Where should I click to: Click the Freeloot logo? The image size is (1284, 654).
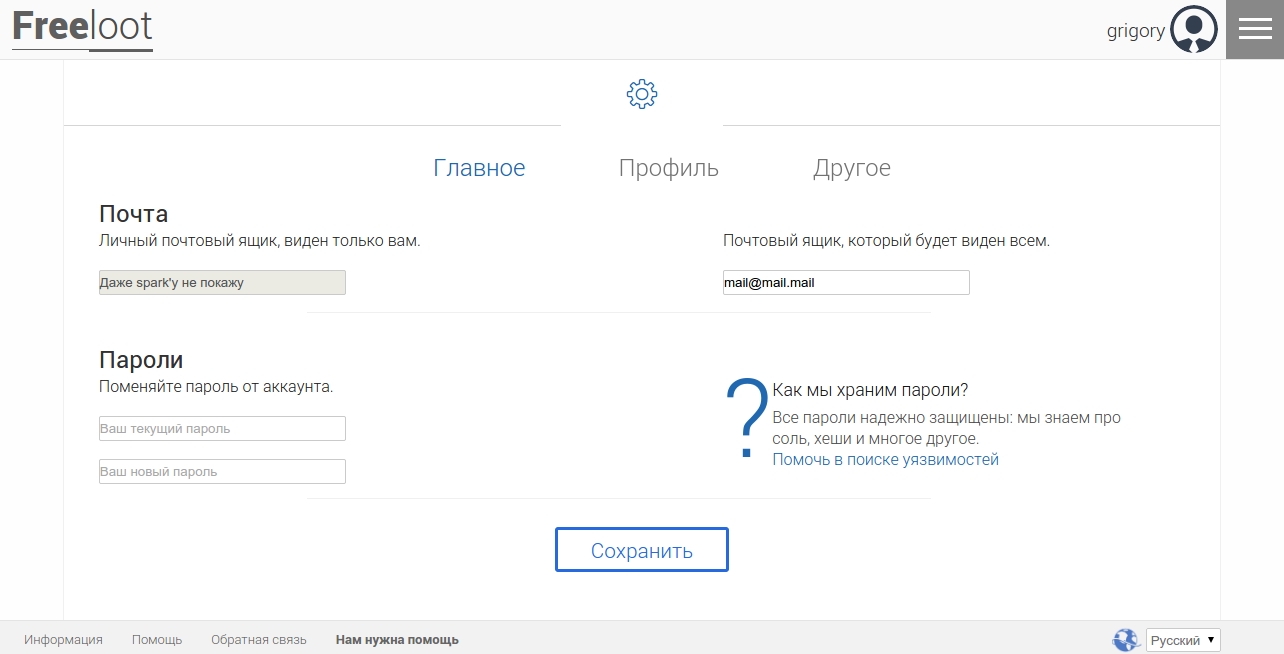point(82,28)
